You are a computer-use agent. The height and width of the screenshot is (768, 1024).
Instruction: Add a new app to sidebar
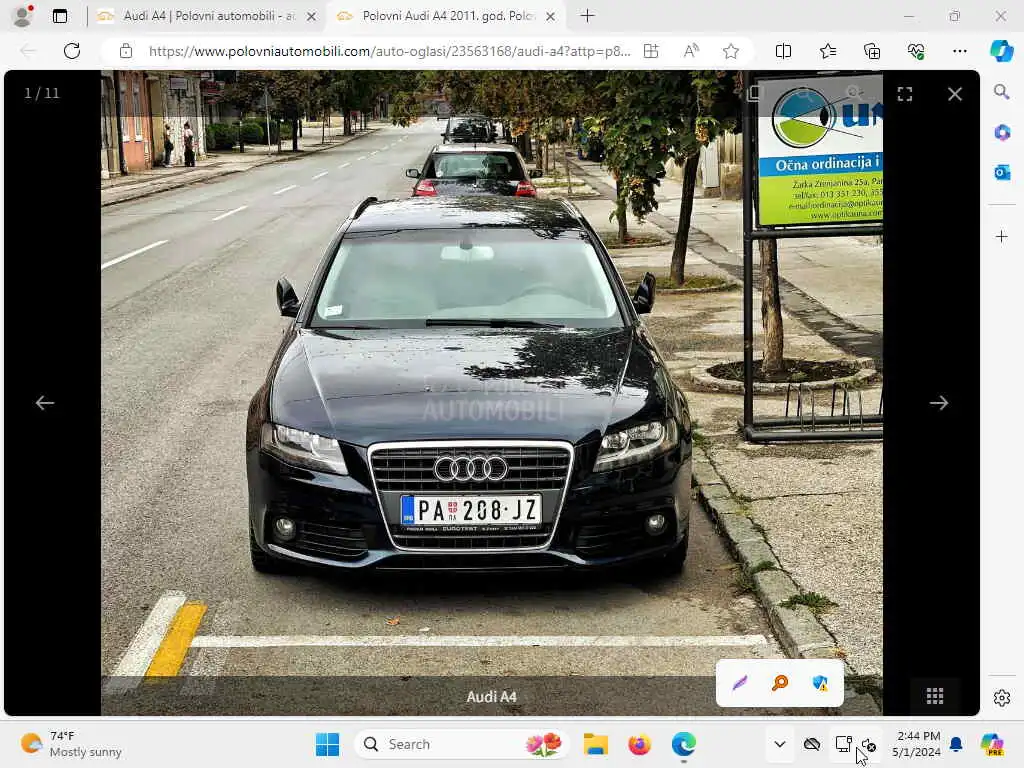point(1002,236)
